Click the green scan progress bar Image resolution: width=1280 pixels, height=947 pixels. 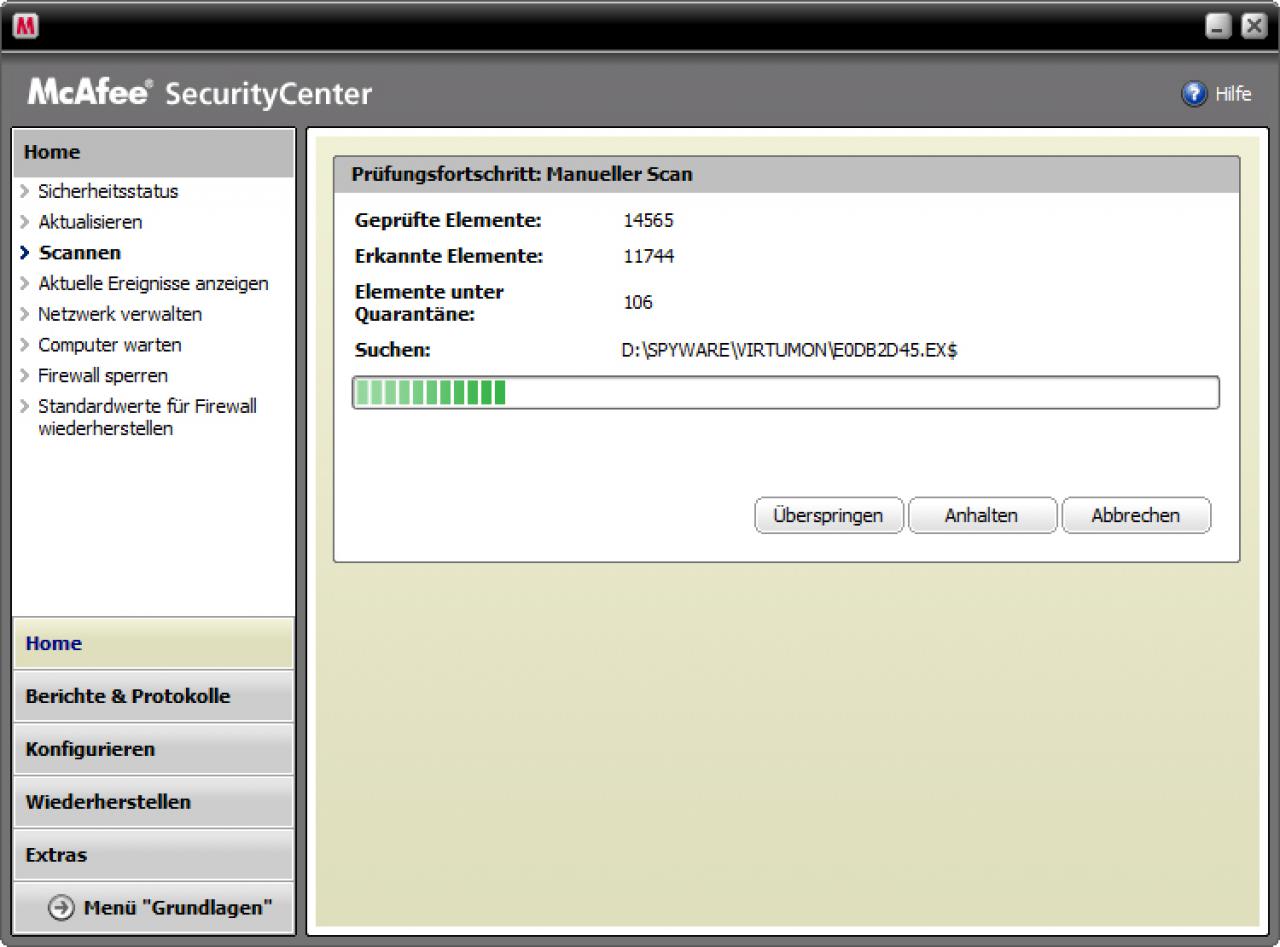pos(786,393)
